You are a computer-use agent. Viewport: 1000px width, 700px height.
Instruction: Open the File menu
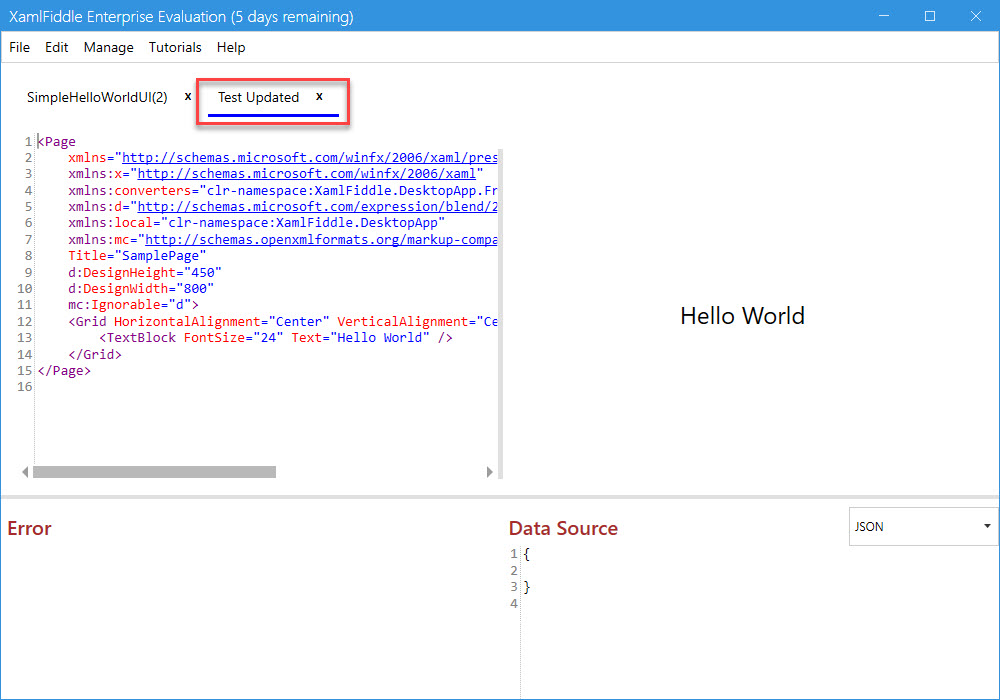[19, 47]
